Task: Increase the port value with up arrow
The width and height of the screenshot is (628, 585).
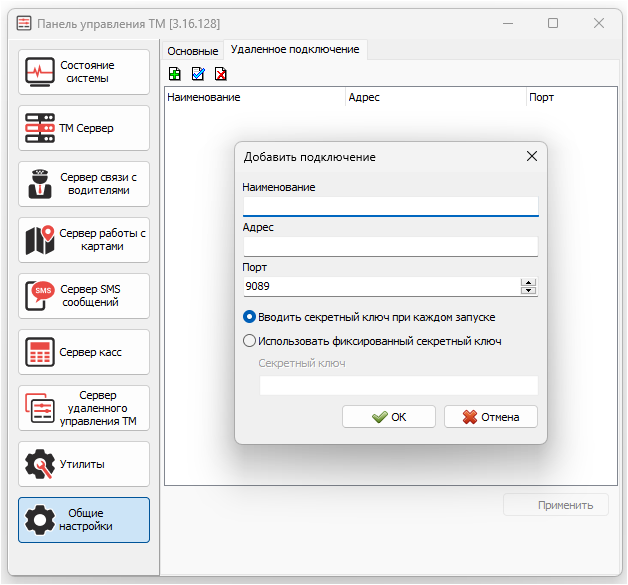Action: click(528, 282)
